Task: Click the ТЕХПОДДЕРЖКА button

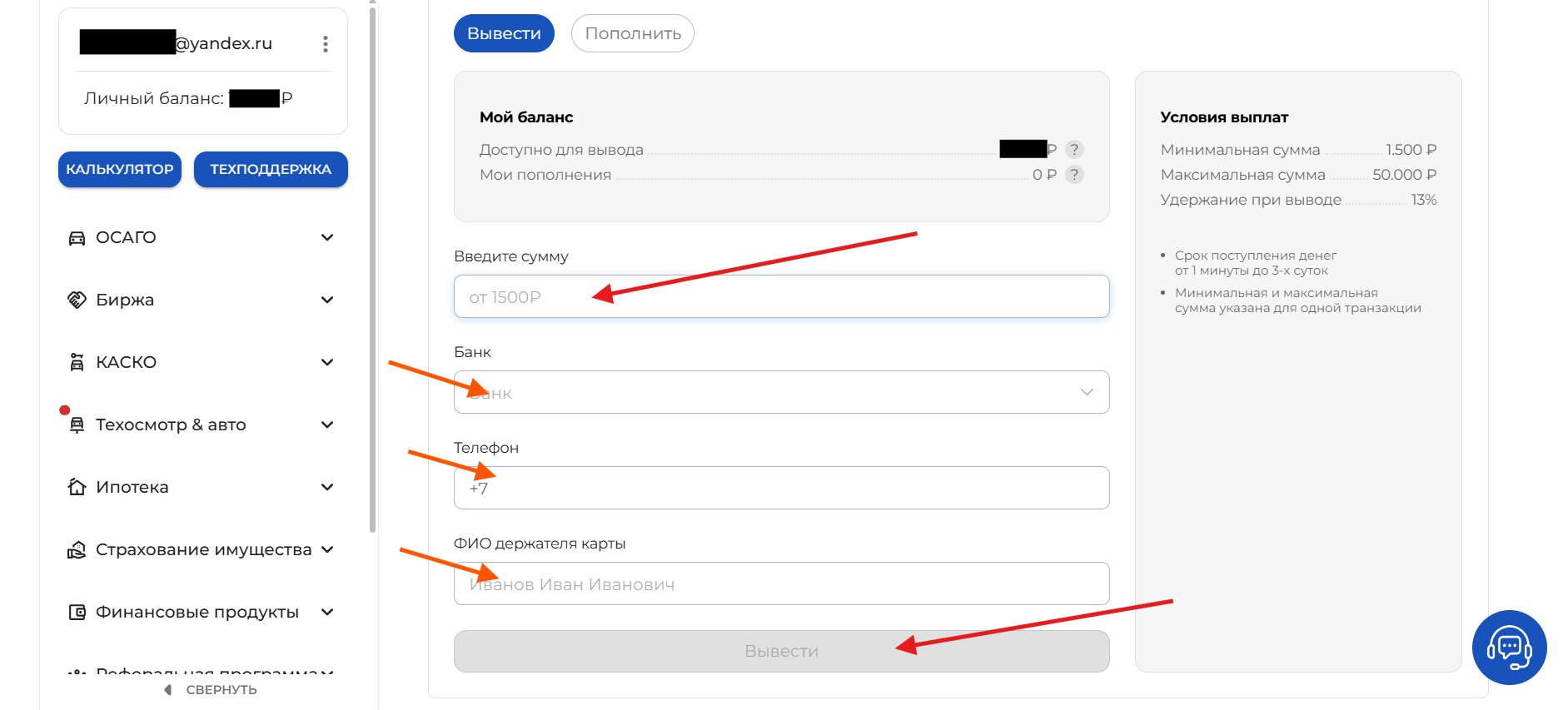Action: [271, 170]
